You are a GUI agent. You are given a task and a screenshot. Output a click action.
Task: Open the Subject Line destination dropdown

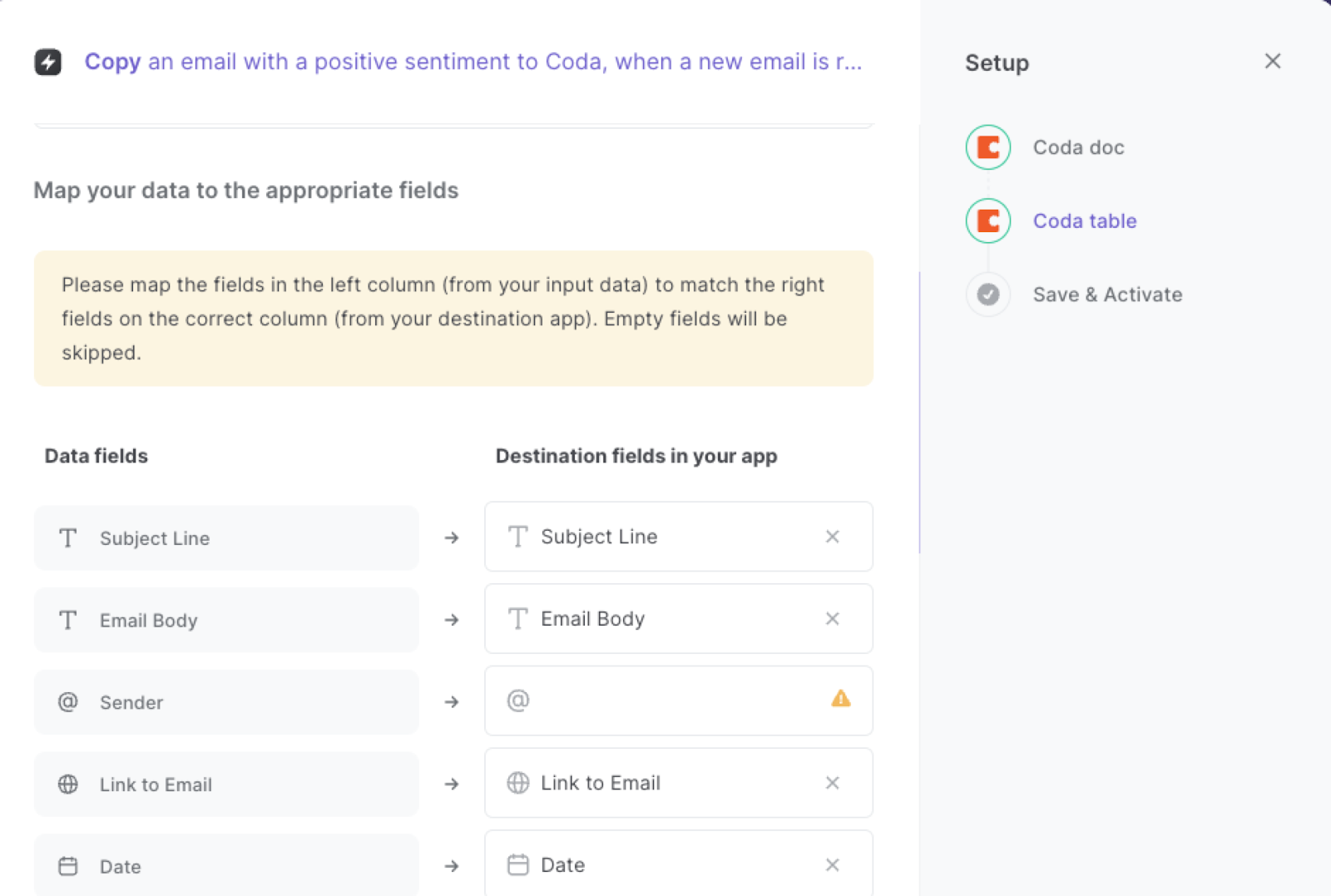click(657, 537)
